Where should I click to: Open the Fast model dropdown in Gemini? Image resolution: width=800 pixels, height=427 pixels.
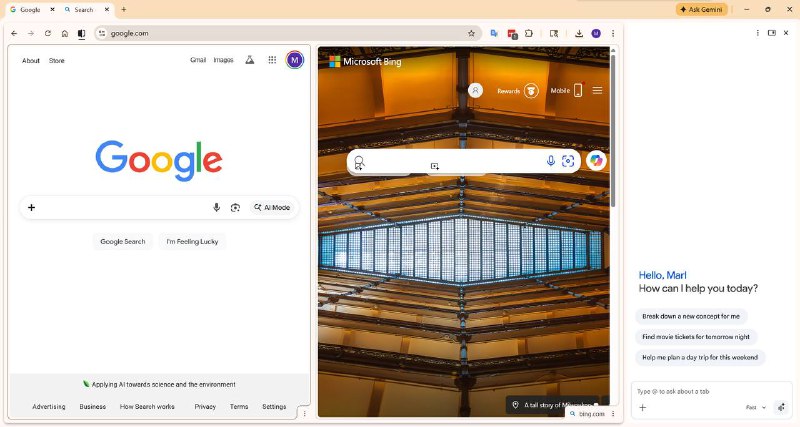[x=756, y=407]
